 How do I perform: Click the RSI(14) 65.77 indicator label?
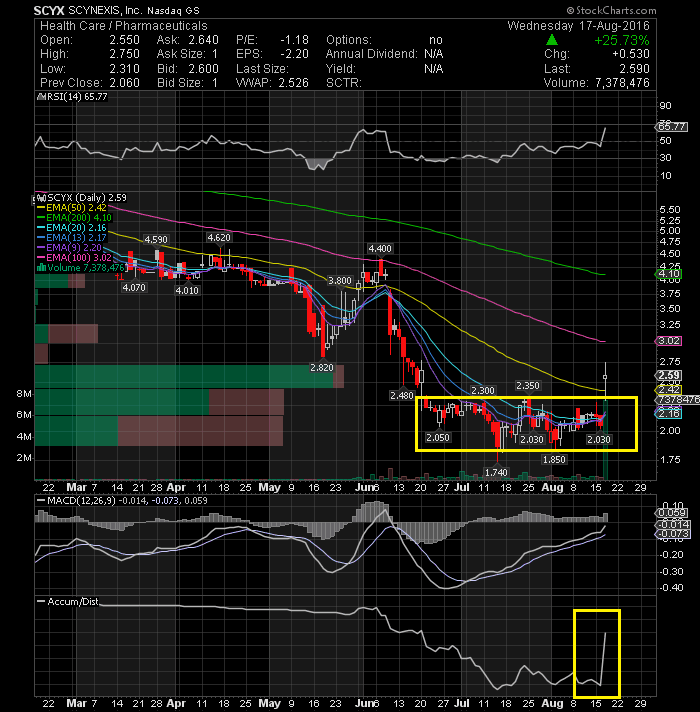[75, 97]
